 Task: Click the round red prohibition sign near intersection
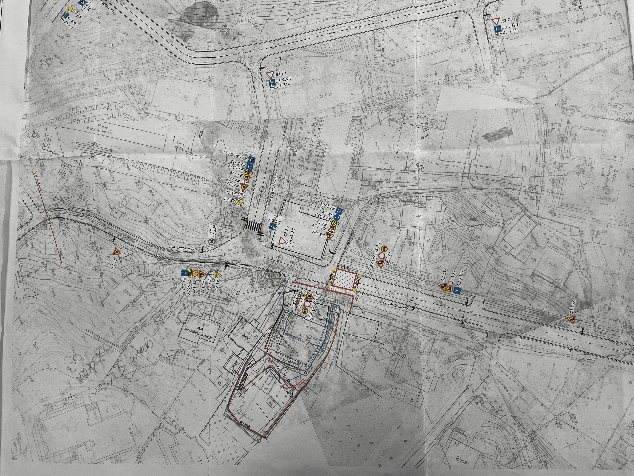pyautogui.click(x=381, y=261)
